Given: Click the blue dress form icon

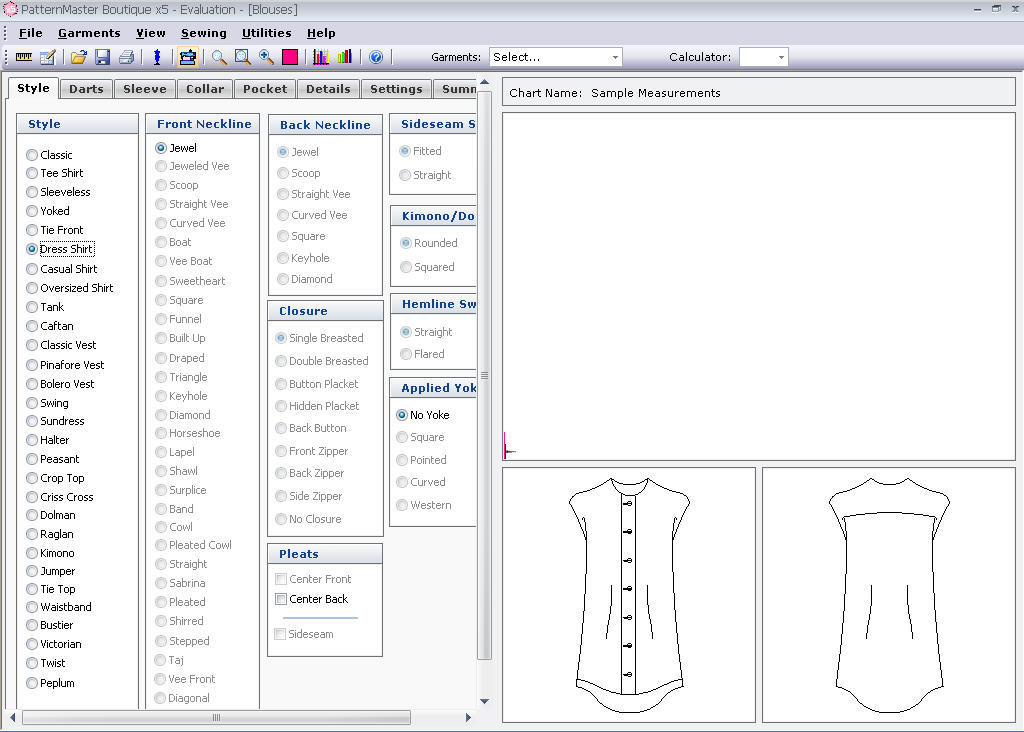Looking at the screenshot, I should 157,57.
